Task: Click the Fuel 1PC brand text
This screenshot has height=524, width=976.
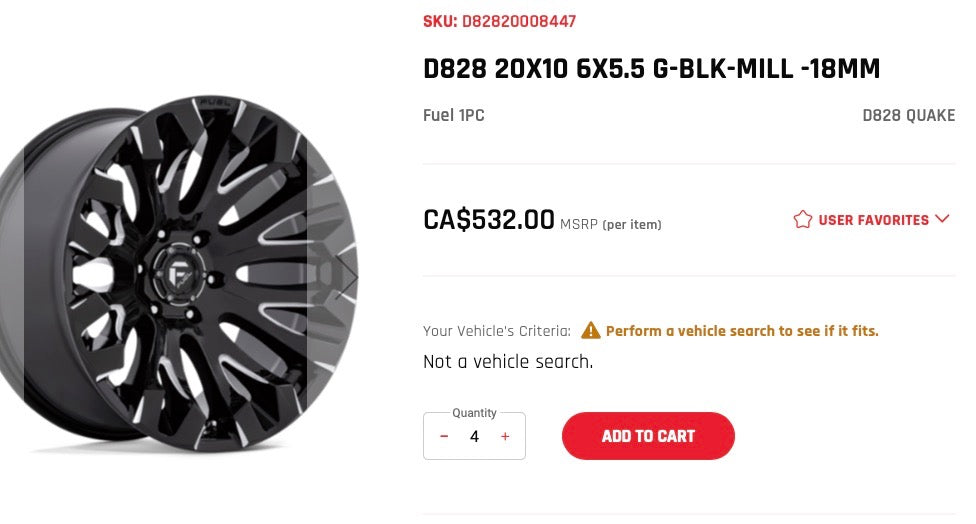Action: pyautogui.click(x=454, y=116)
